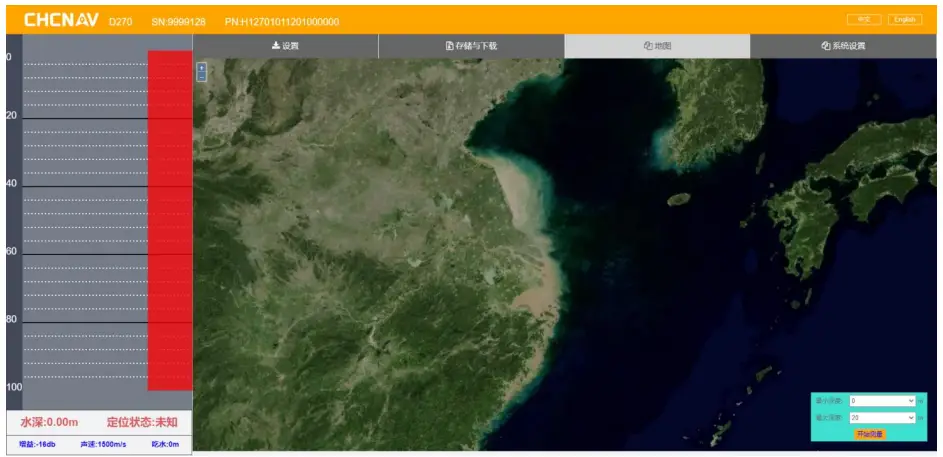943x457 pixels.
Task: Click the file icon beside 存储与下载
Action: [449, 46]
